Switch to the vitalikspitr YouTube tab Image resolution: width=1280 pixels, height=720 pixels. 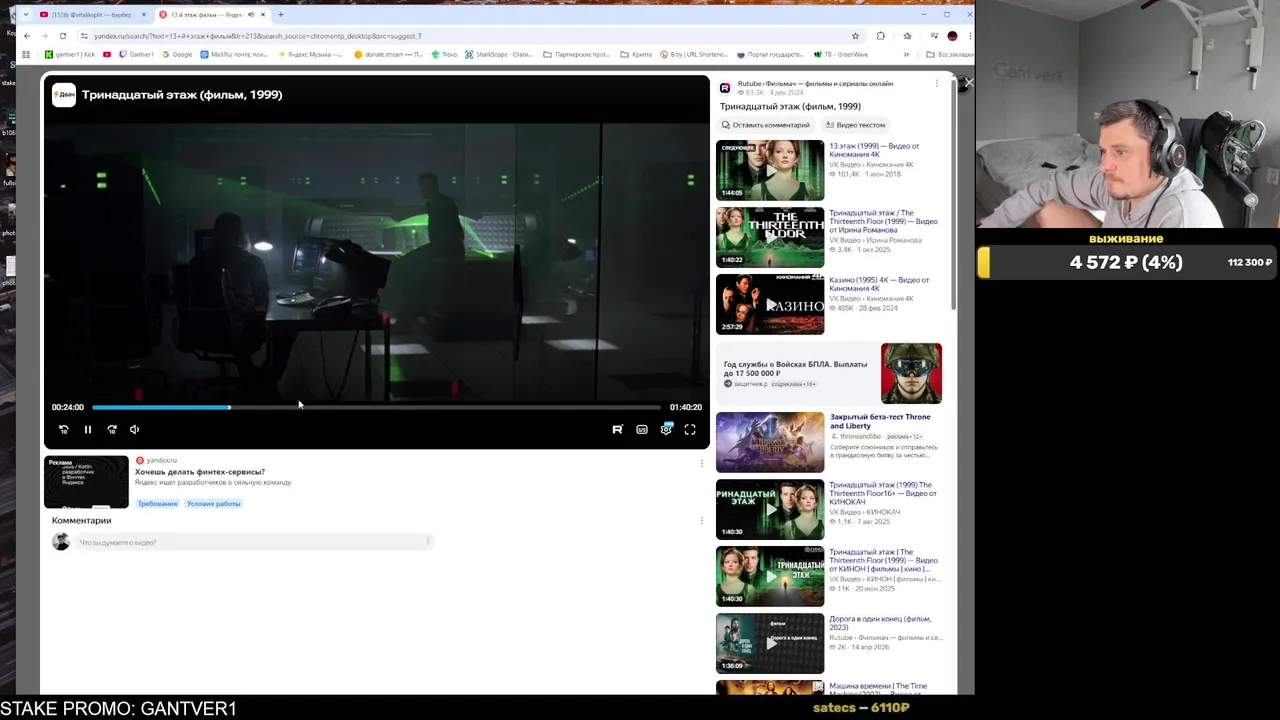tap(92, 15)
